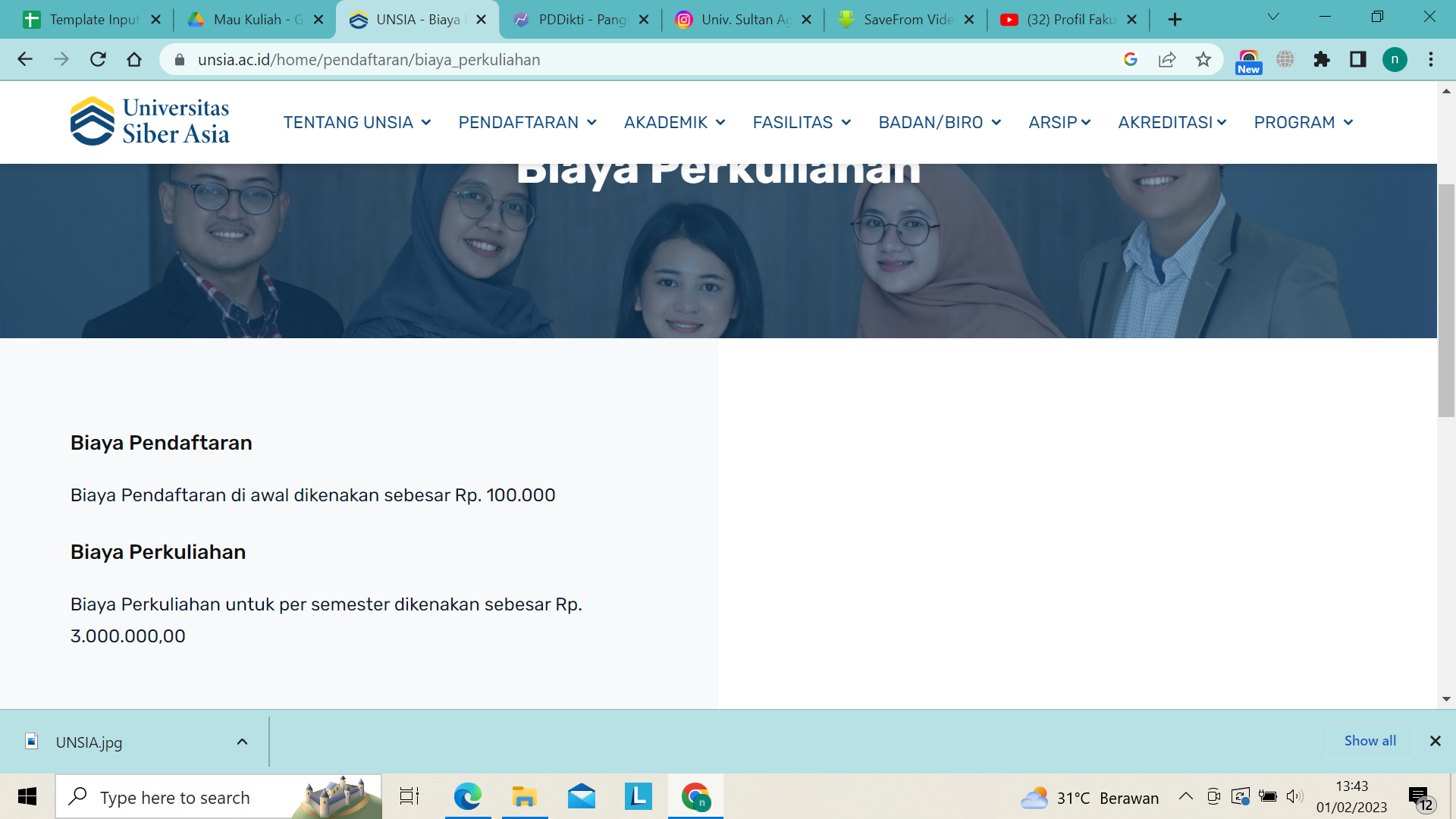1456x819 pixels.
Task: Bookmark this page with the star icon
Action: (x=1203, y=59)
